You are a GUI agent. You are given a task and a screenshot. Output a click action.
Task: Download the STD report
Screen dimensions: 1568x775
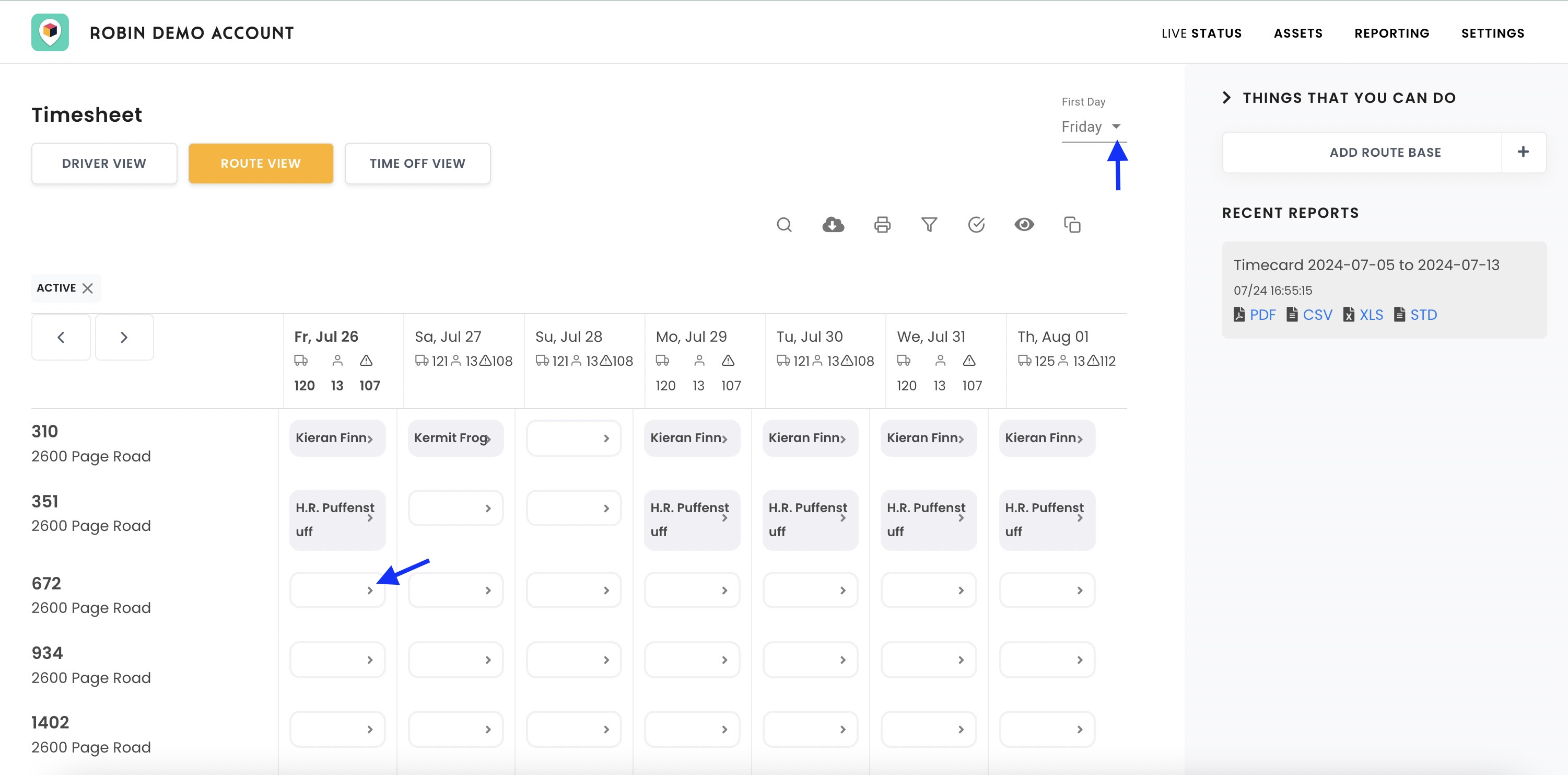(x=1416, y=315)
